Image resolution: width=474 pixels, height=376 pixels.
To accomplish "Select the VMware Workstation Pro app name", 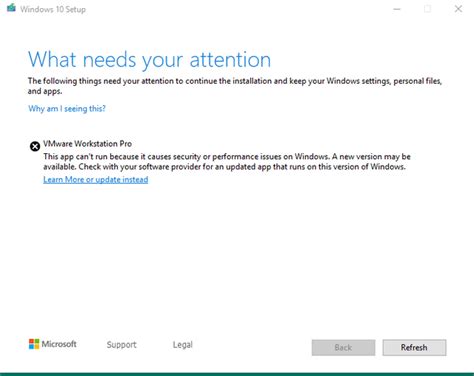I will coord(88,144).
